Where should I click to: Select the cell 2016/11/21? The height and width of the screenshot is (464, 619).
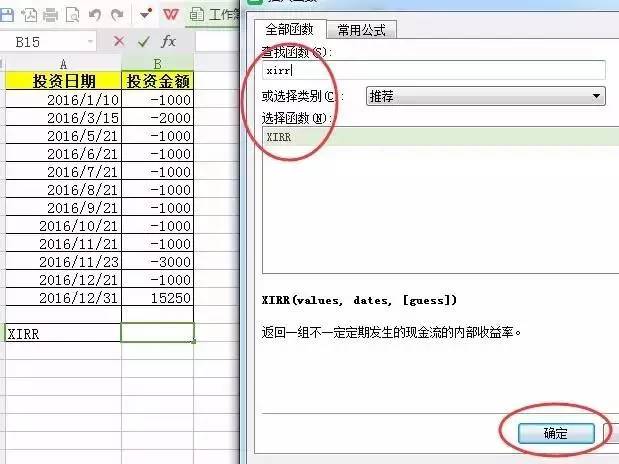click(63, 244)
